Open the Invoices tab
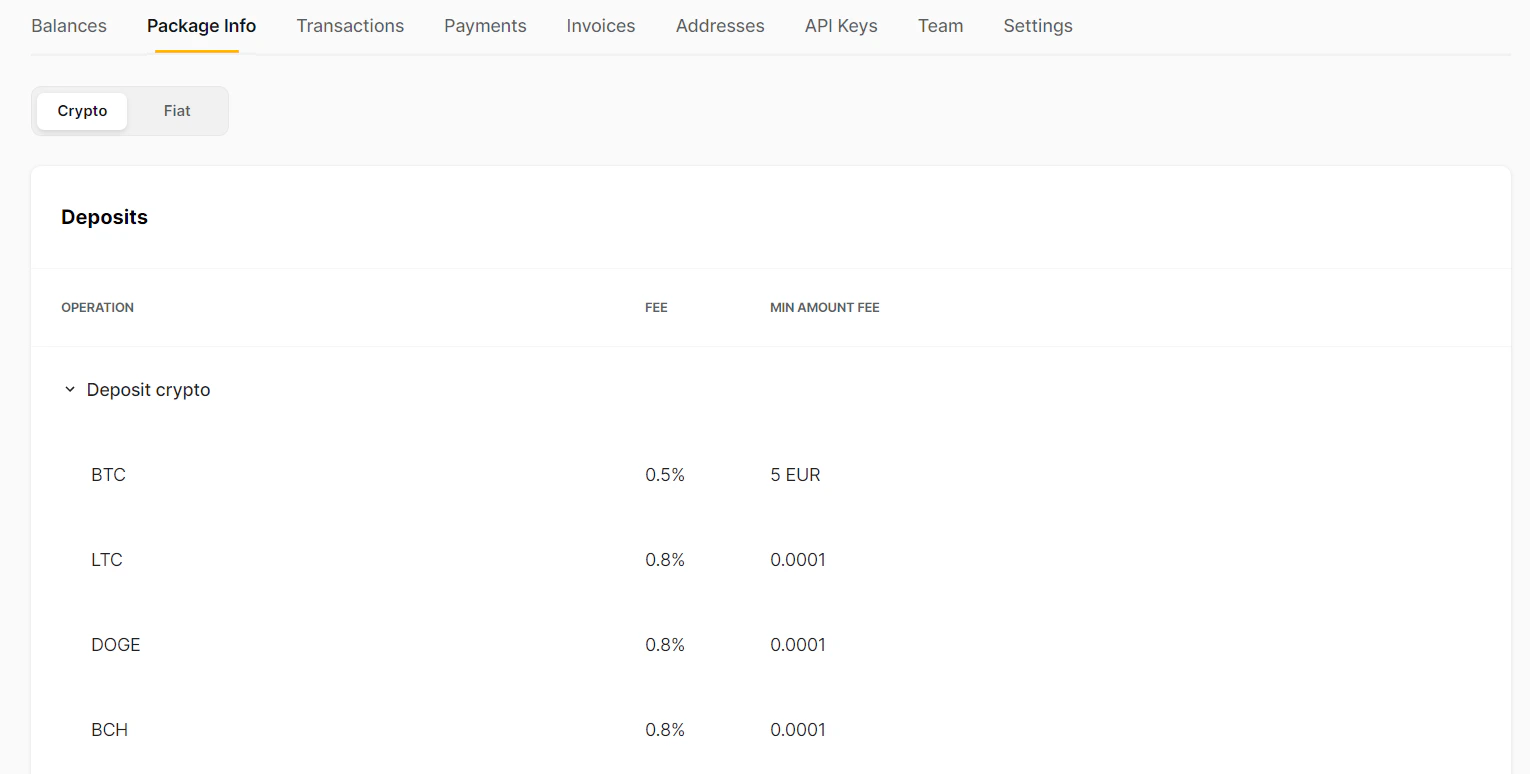 (601, 26)
